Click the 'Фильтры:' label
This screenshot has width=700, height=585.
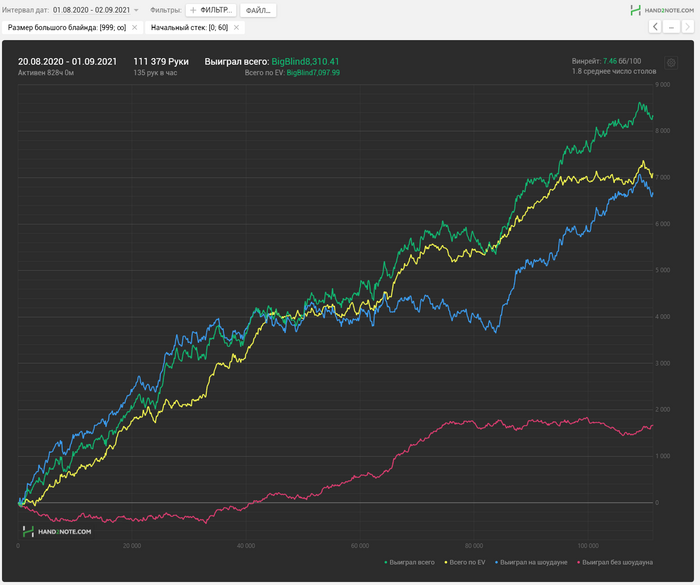(x=166, y=10)
